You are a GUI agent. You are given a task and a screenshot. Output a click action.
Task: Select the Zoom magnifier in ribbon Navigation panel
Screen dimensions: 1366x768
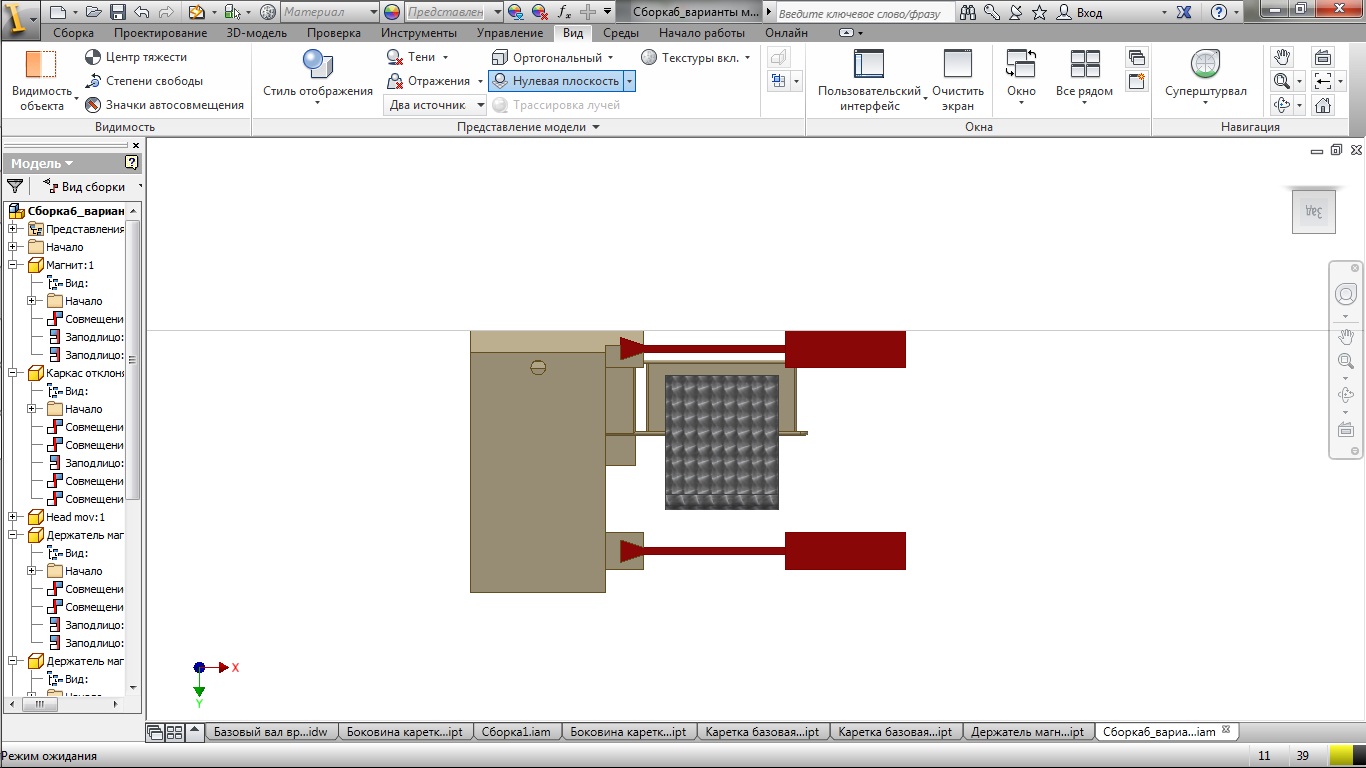click(1281, 81)
